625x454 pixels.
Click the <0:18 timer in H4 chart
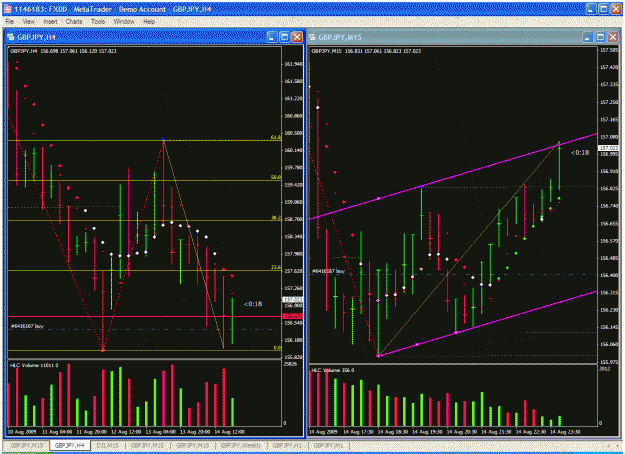pos(253,304)
